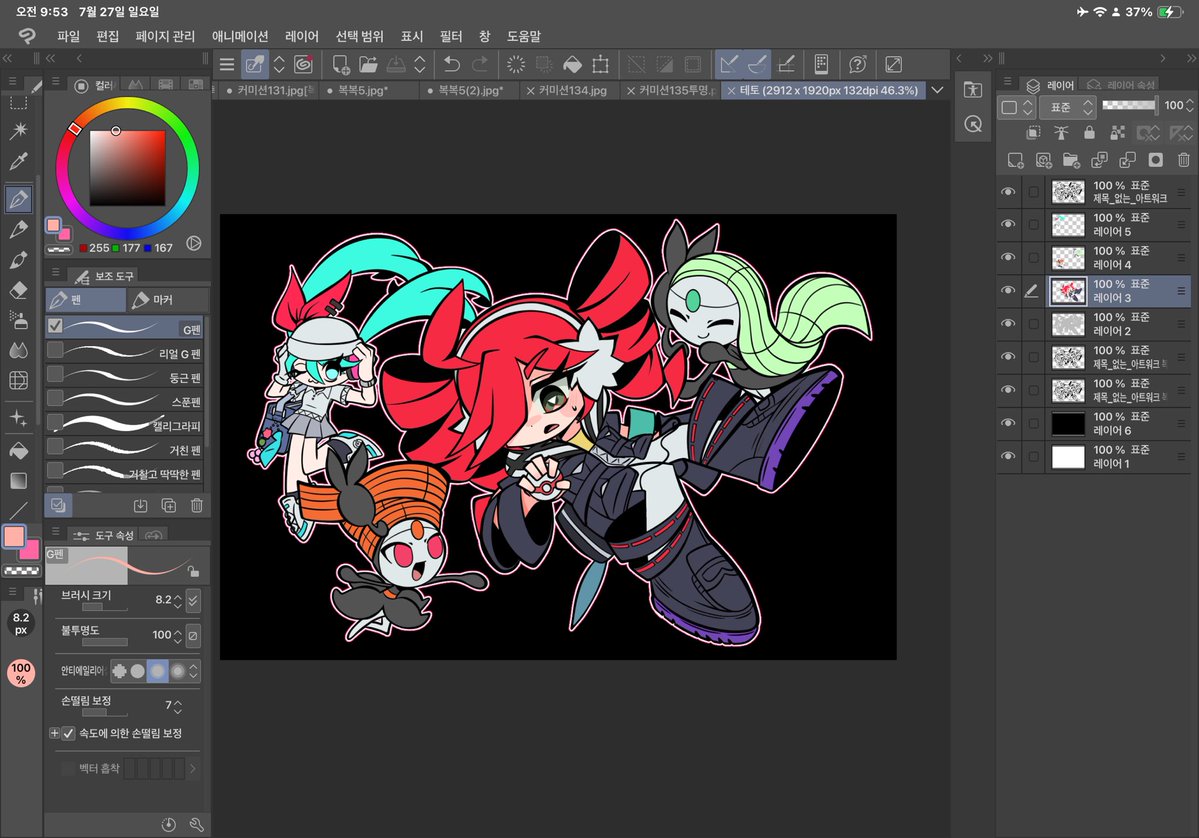The width and height of the screenshot is (1199, 838).
Task: Click the 불투명도 stepper arrows
Action: (x=178, y=635)
